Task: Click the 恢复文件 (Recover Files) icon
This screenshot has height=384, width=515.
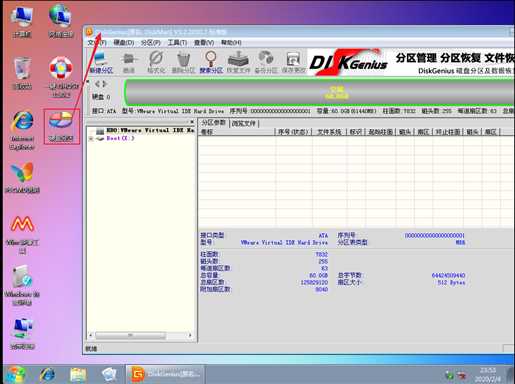Action: (x=238, y=62)
